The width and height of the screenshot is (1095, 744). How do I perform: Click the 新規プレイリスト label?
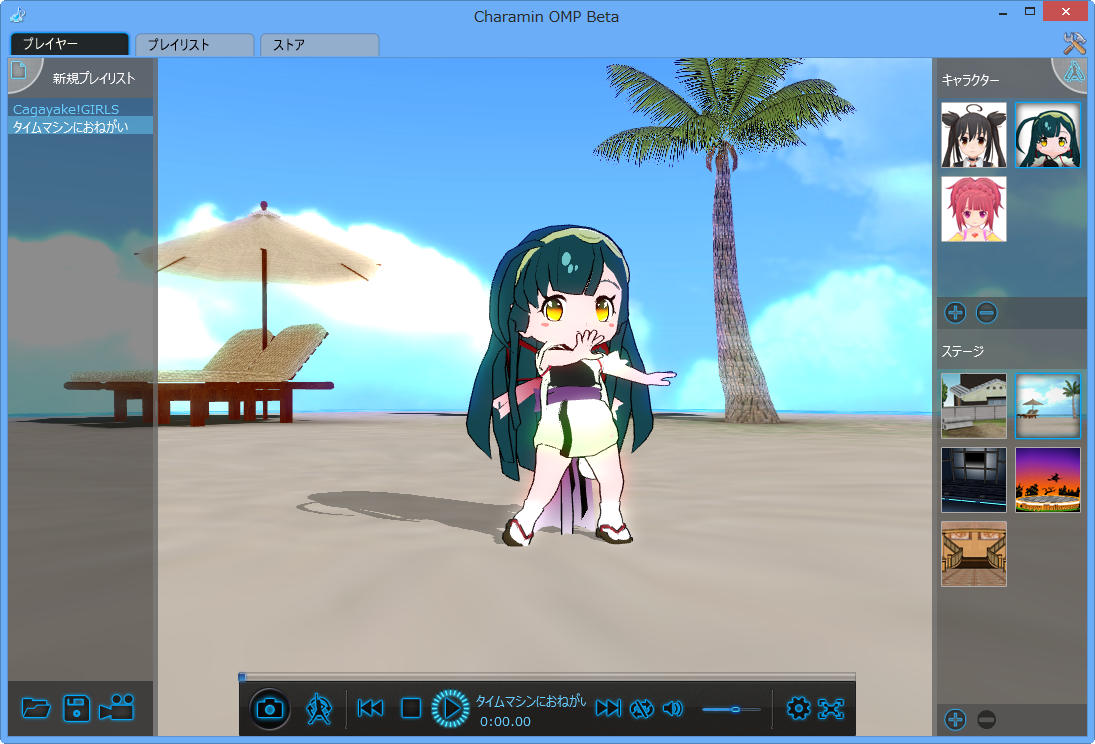[x=94, y=78]
